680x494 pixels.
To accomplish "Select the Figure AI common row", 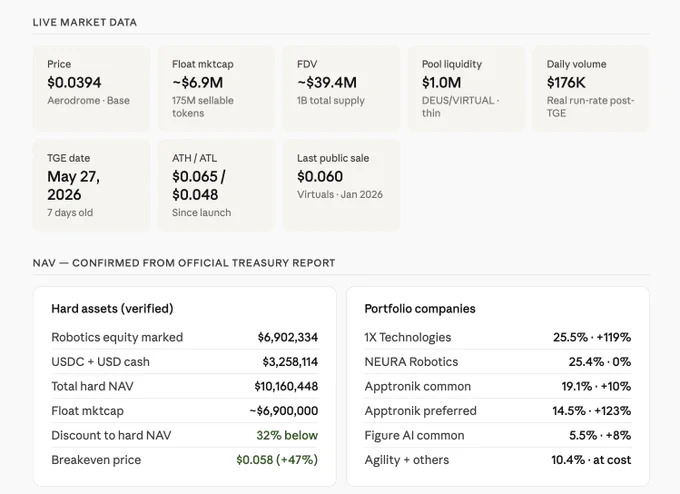I will [498, 435].
